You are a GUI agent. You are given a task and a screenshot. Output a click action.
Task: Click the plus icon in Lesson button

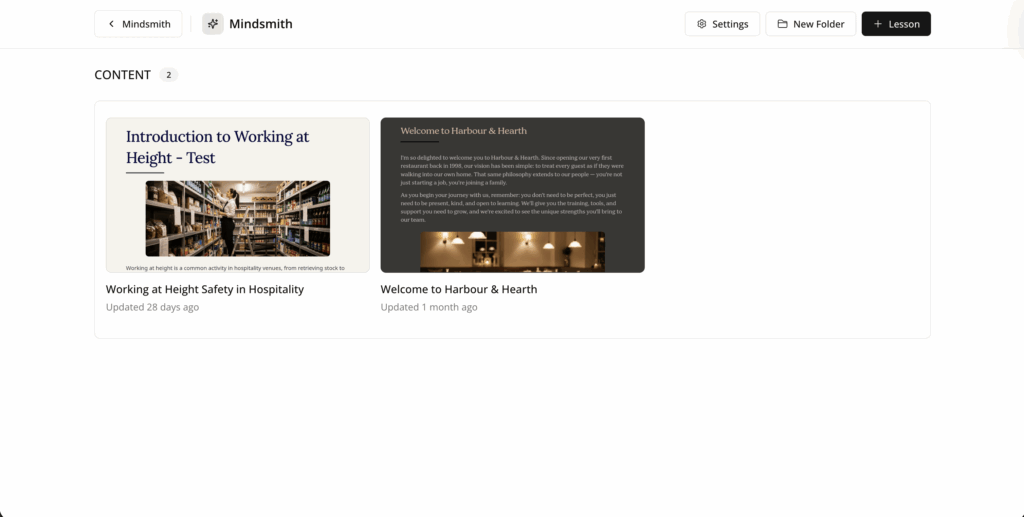(878, 24)
